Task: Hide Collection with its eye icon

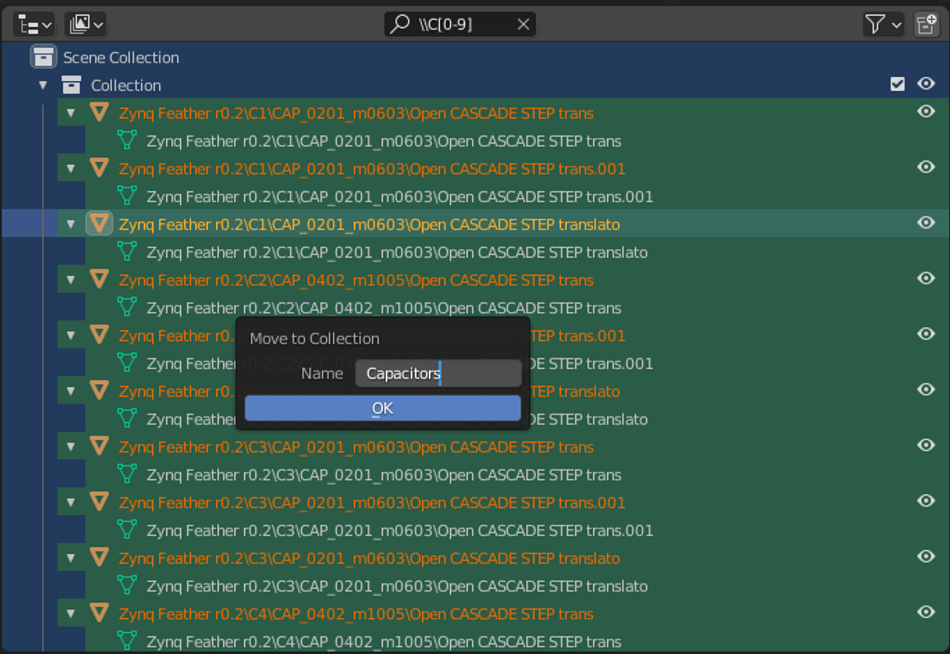Action: (x=926, y=84)
